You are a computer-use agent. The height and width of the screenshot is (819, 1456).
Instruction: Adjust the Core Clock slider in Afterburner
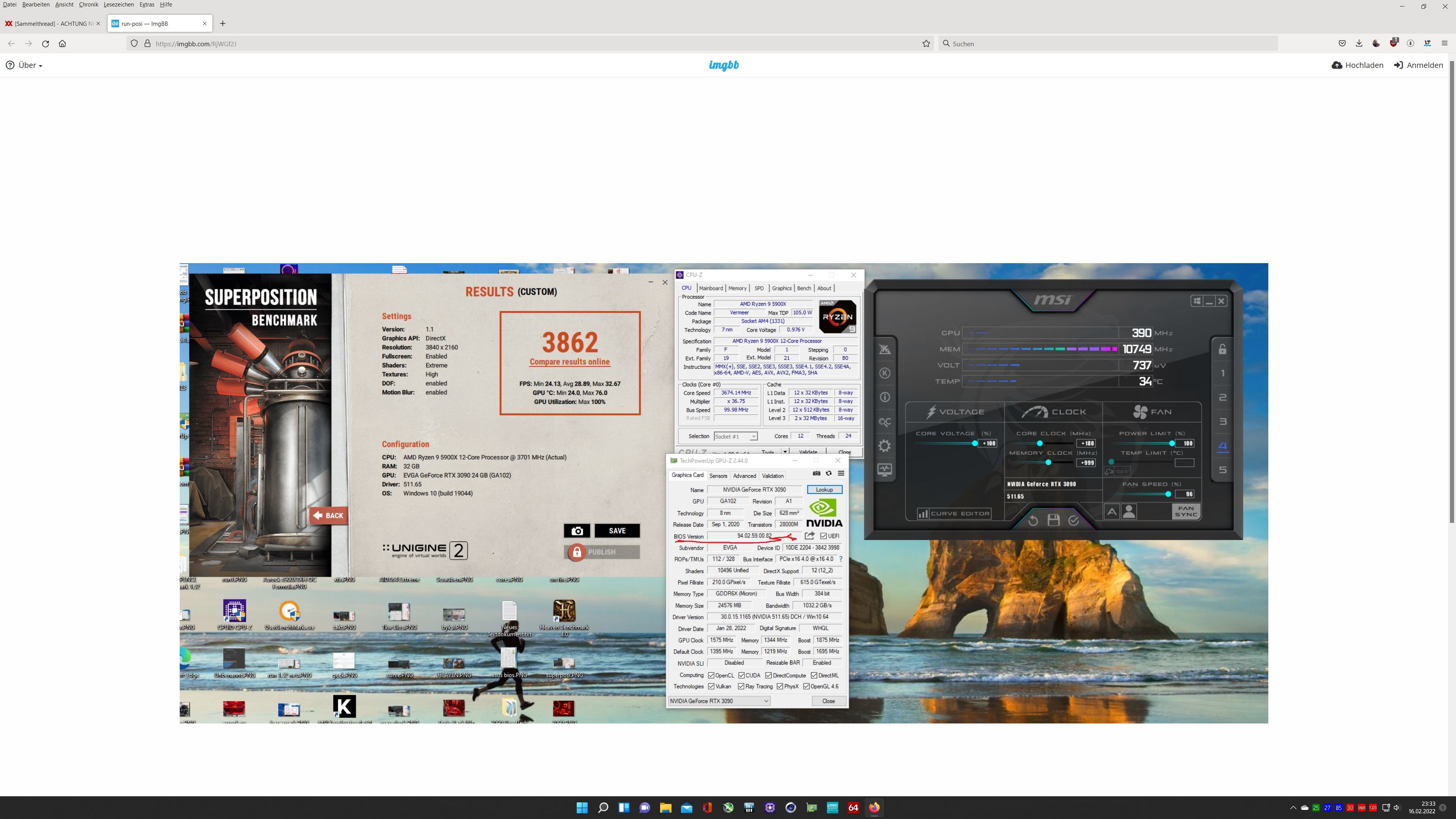click(x=1040, y=444)
